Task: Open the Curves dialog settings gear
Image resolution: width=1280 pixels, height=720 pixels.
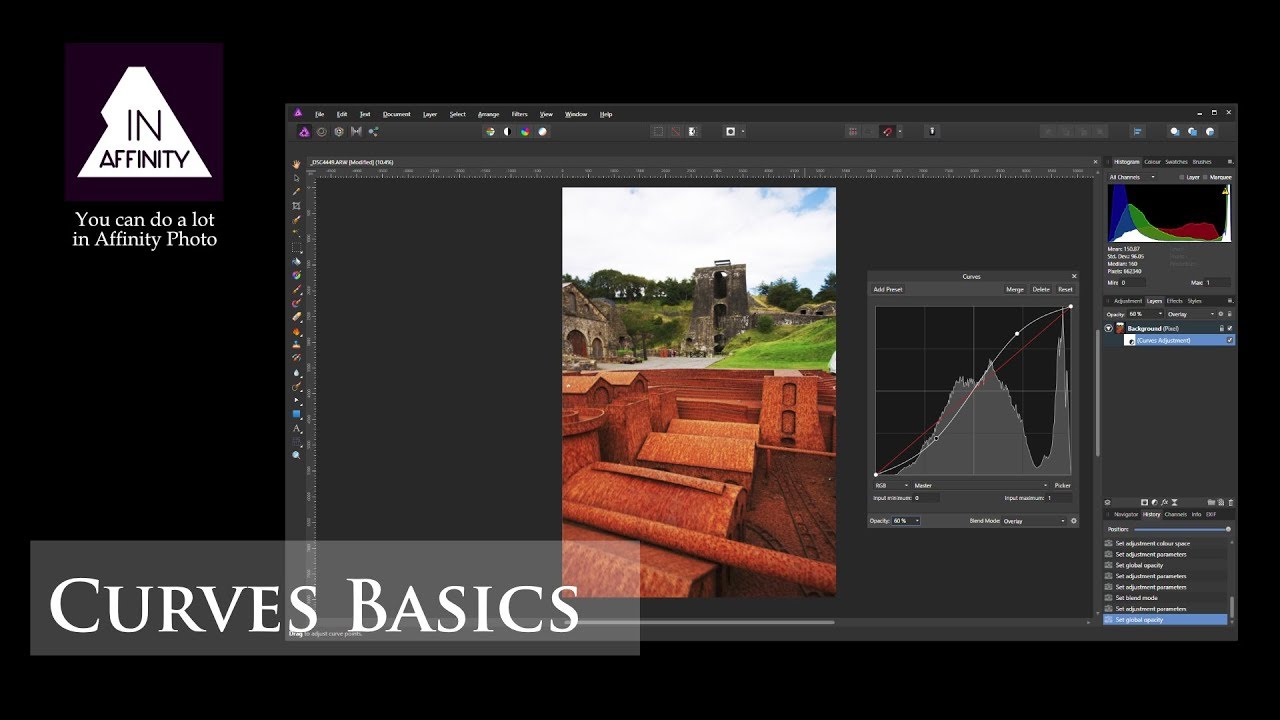Action: (1074, 521)
